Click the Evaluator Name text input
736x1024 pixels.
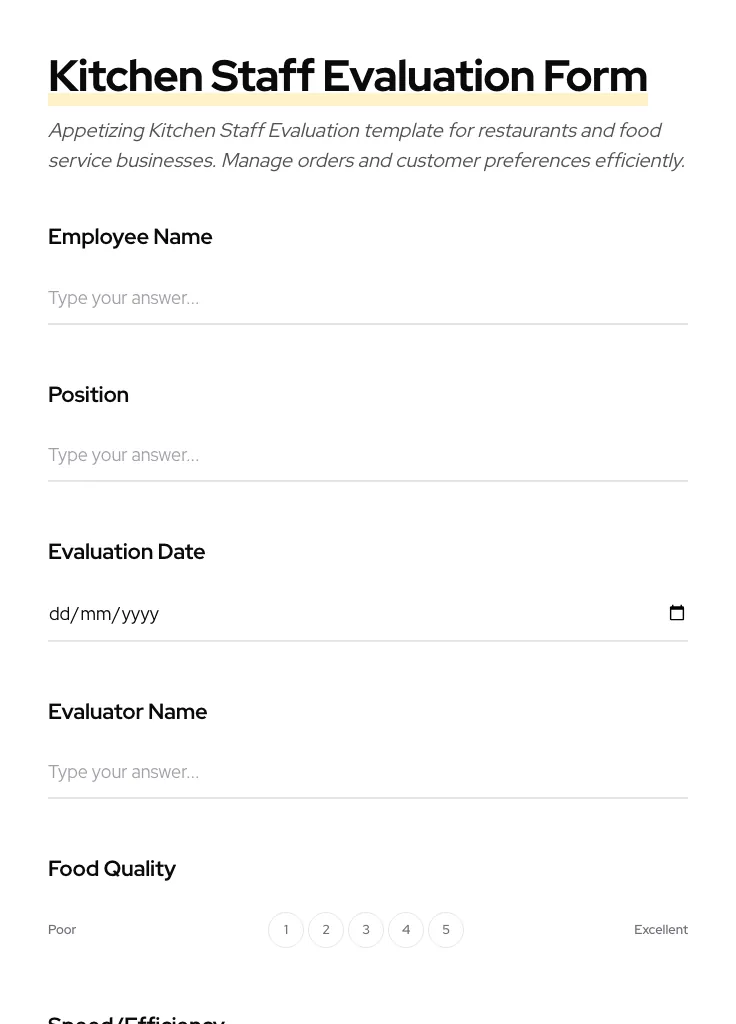click(x=368, y=772)
